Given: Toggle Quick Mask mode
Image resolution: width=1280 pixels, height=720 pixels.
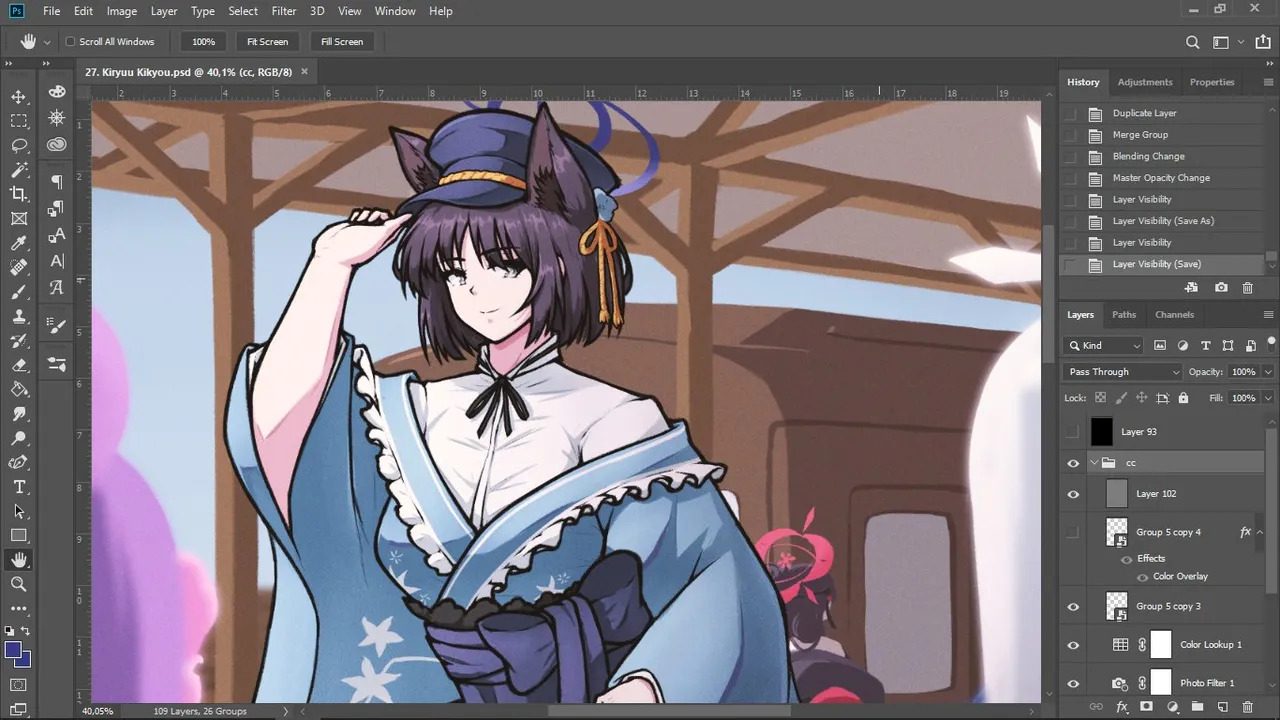Looking at the screenshot, I should [x=19, y=685].
